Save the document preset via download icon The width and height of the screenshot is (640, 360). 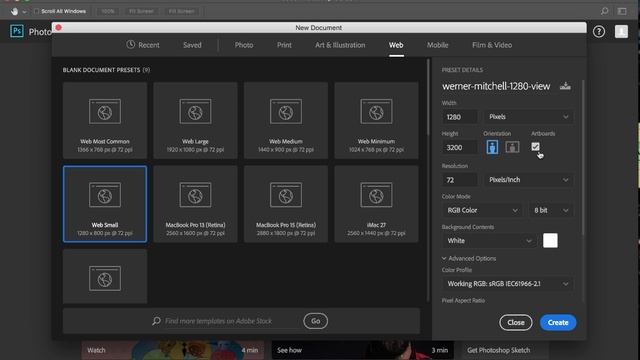(565, 86)
